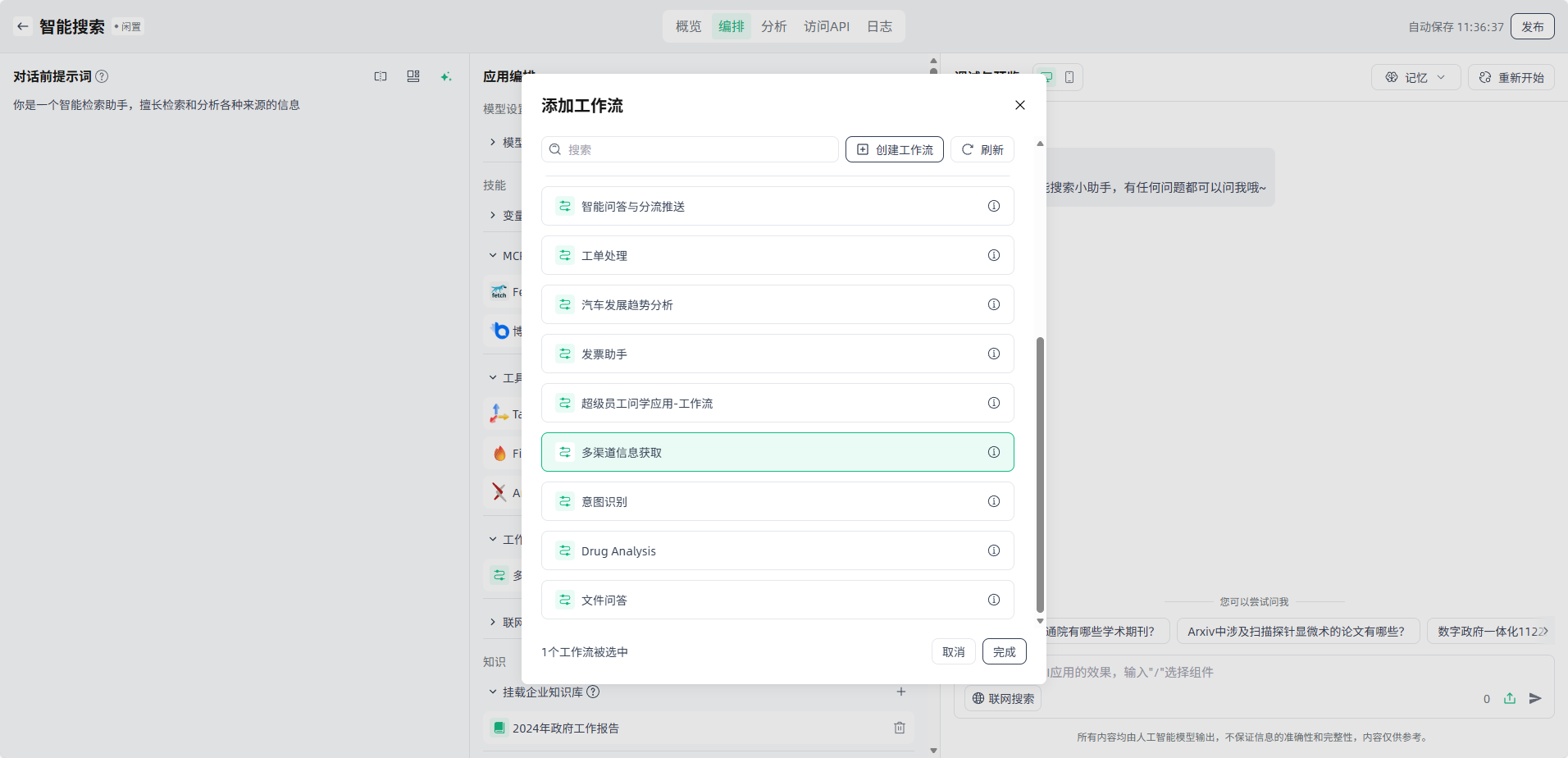Screen dimensions: 1568x758
Task: Click info icon for Drug Analysis workflow
Action: tap(993, 550)
